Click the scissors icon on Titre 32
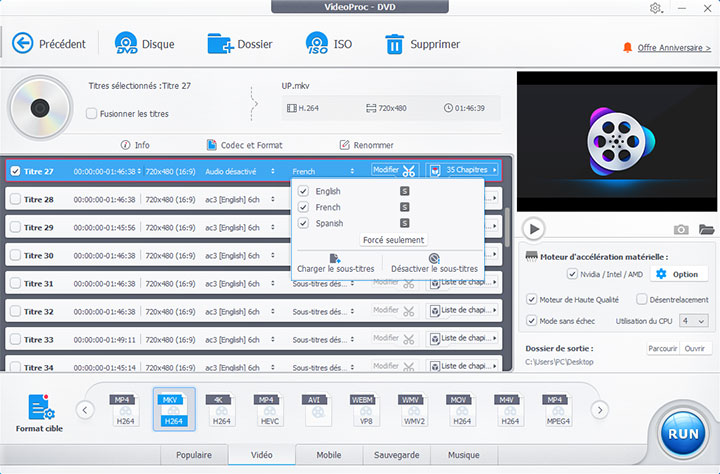The image size is (720, 474). point(408,312)
